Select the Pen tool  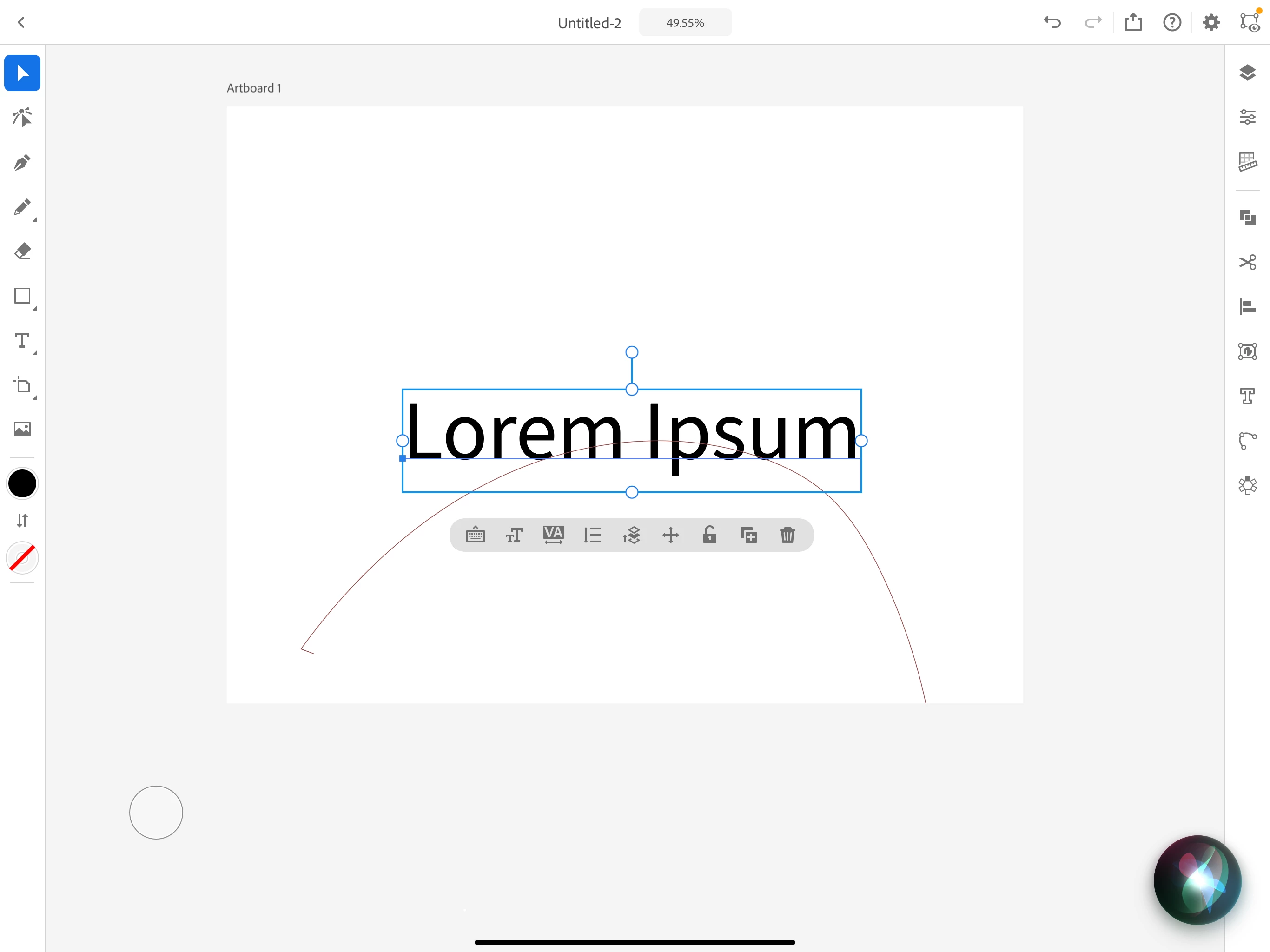point(22,163)
